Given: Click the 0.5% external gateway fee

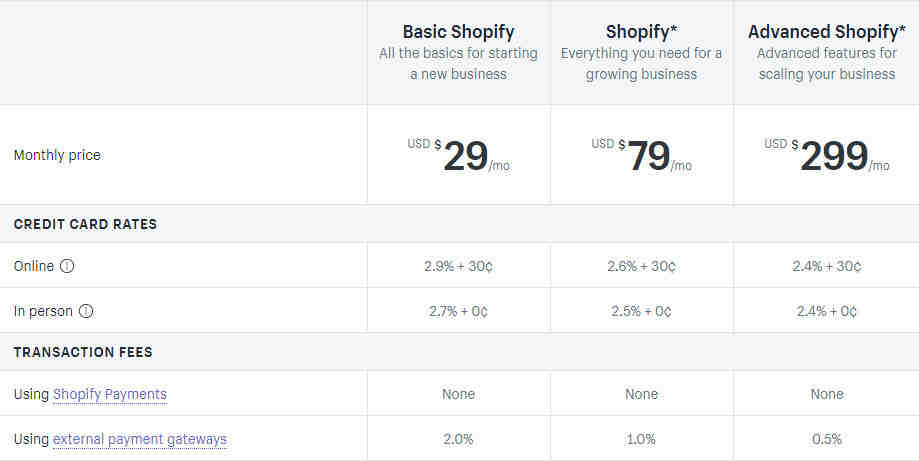Looking at the screenshot, I should (826, 439).
